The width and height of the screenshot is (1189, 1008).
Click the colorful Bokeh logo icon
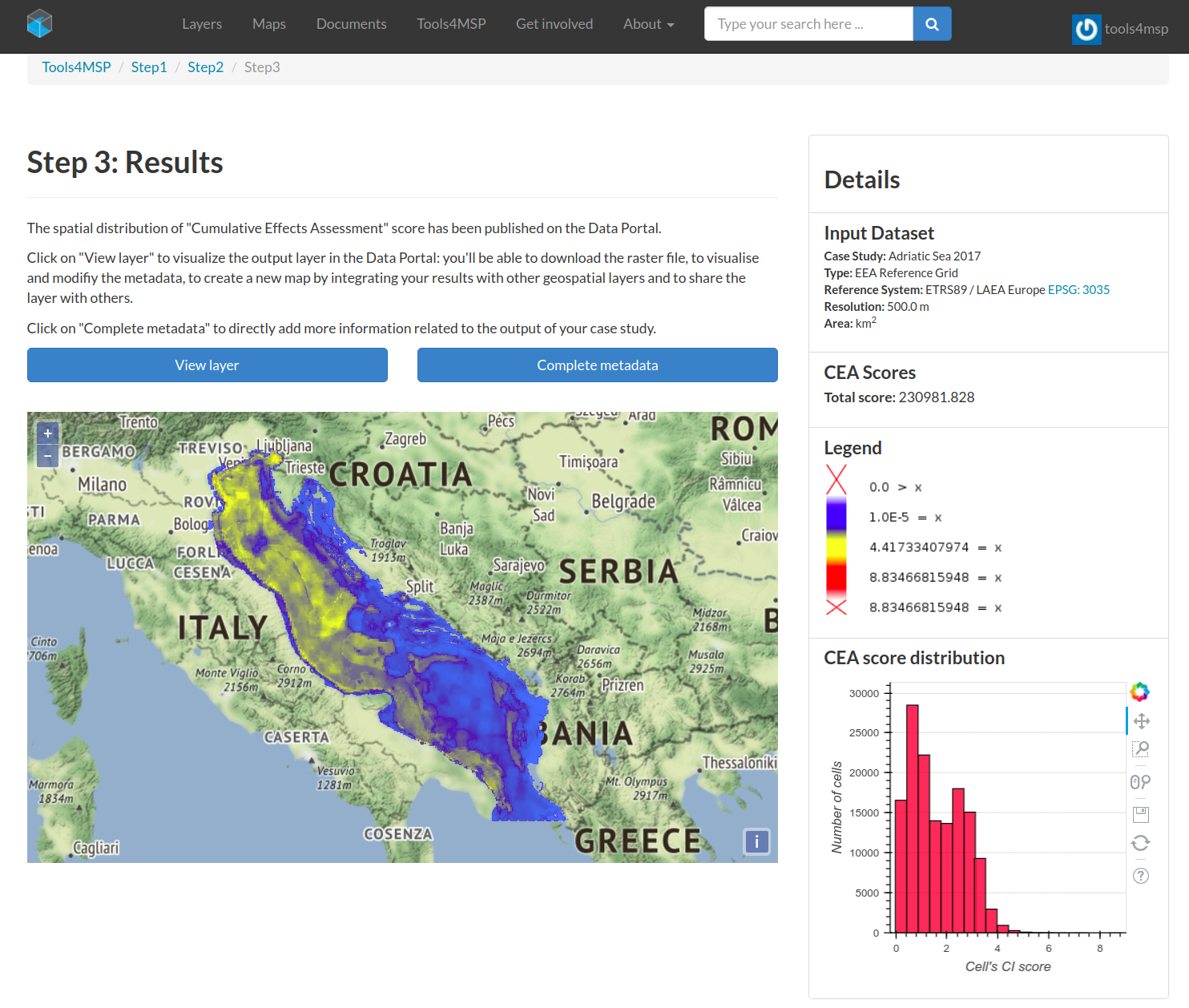click(x=1139, y=691)
